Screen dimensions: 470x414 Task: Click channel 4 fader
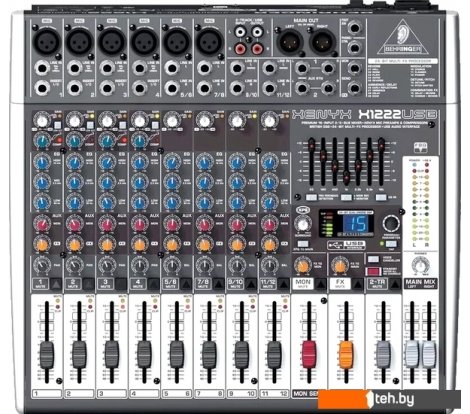point(144,354)
